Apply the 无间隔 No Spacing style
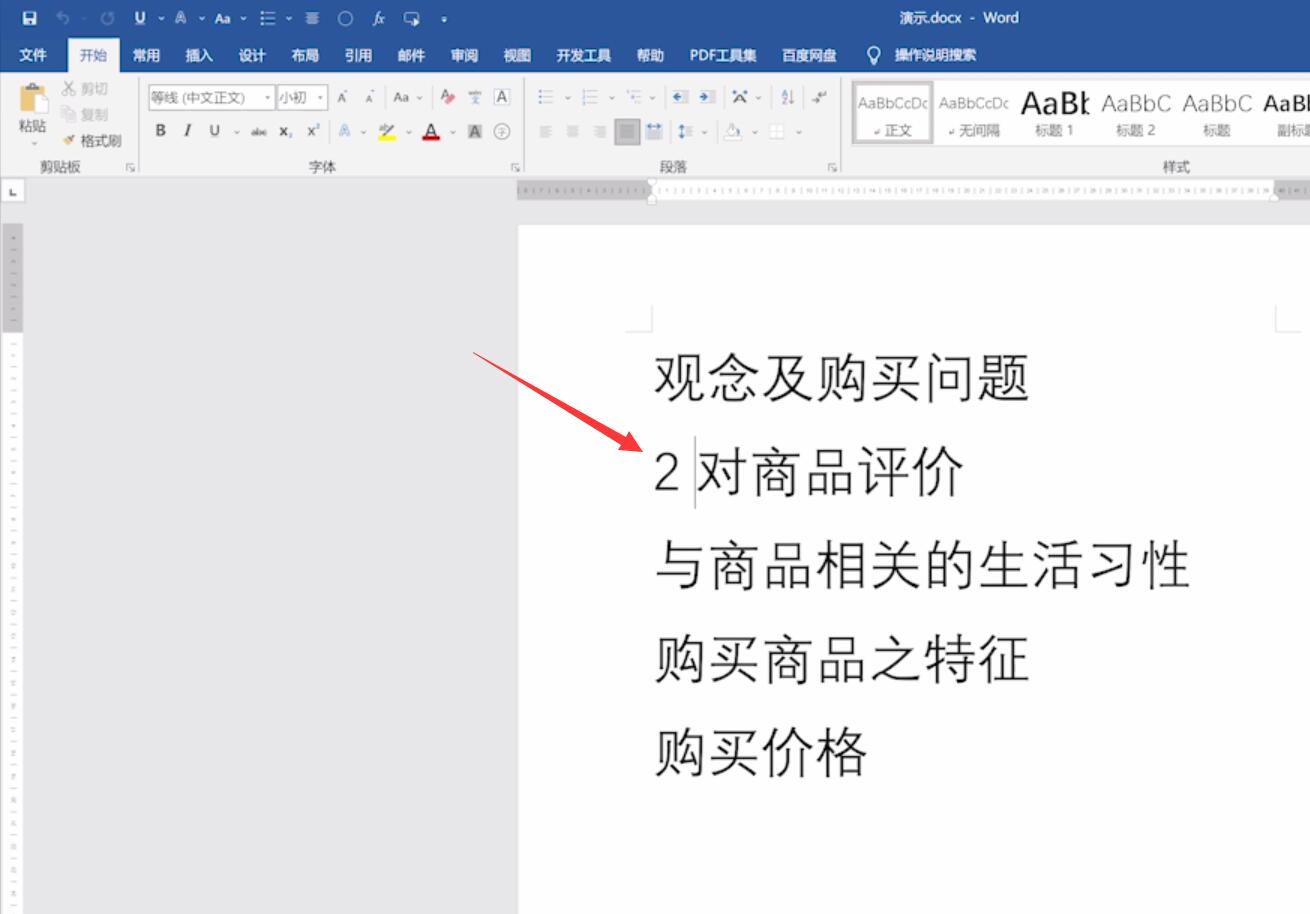Viewport: 1310px width, 914px height. [x=974, y=112]
